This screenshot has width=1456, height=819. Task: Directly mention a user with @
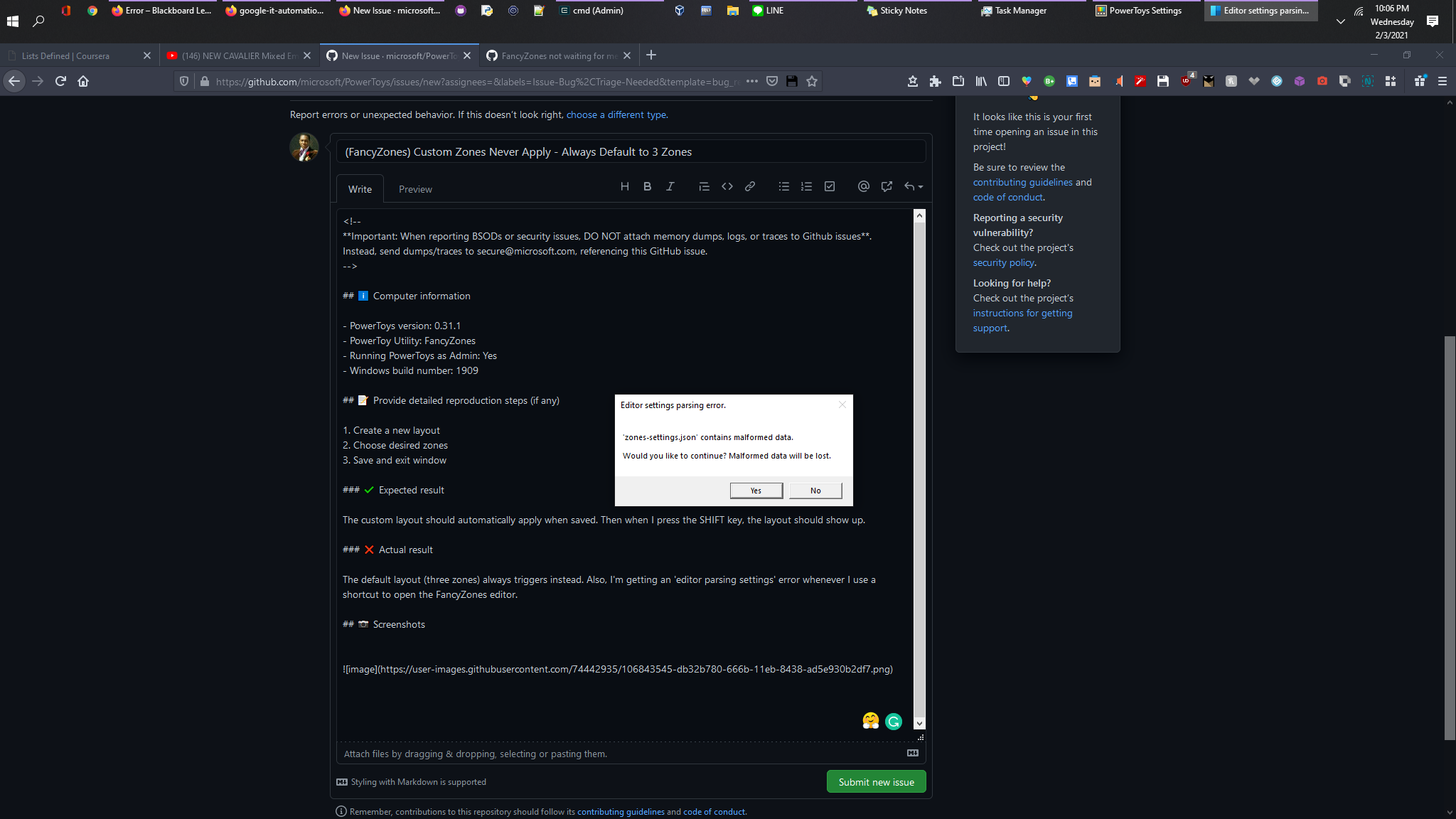863,186
